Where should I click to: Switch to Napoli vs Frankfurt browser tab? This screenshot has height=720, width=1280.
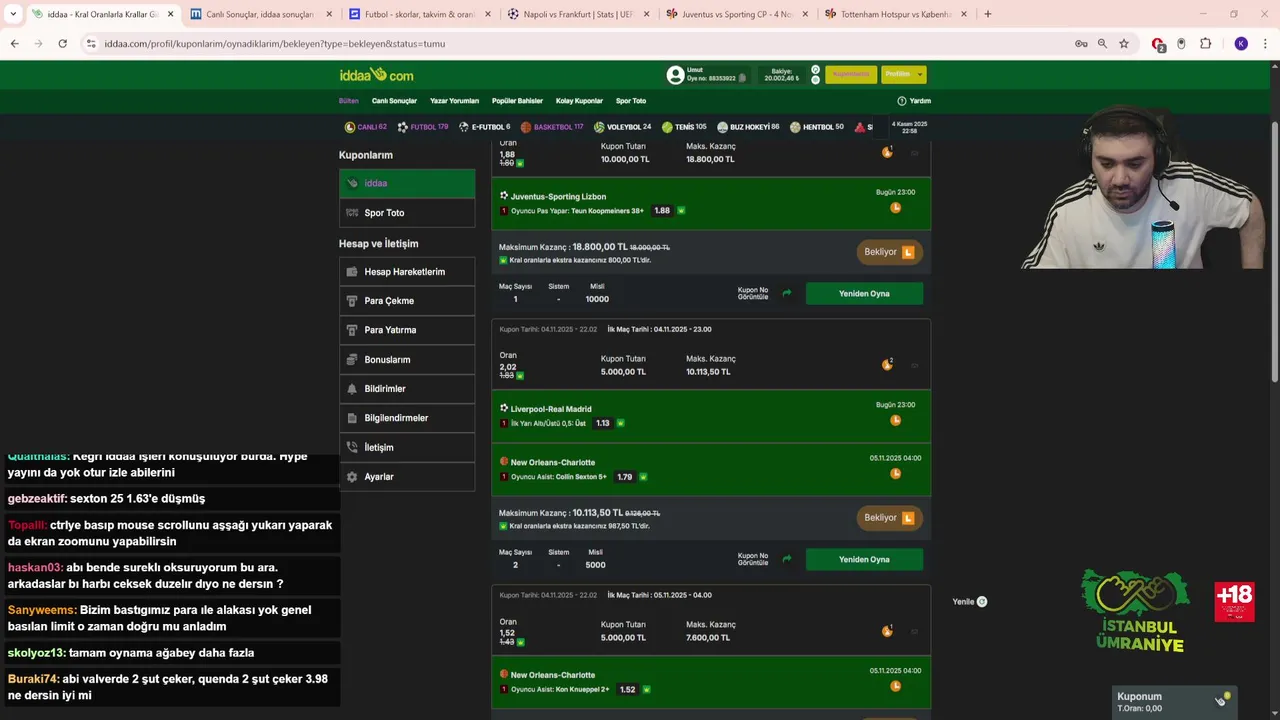coord(578,14)
